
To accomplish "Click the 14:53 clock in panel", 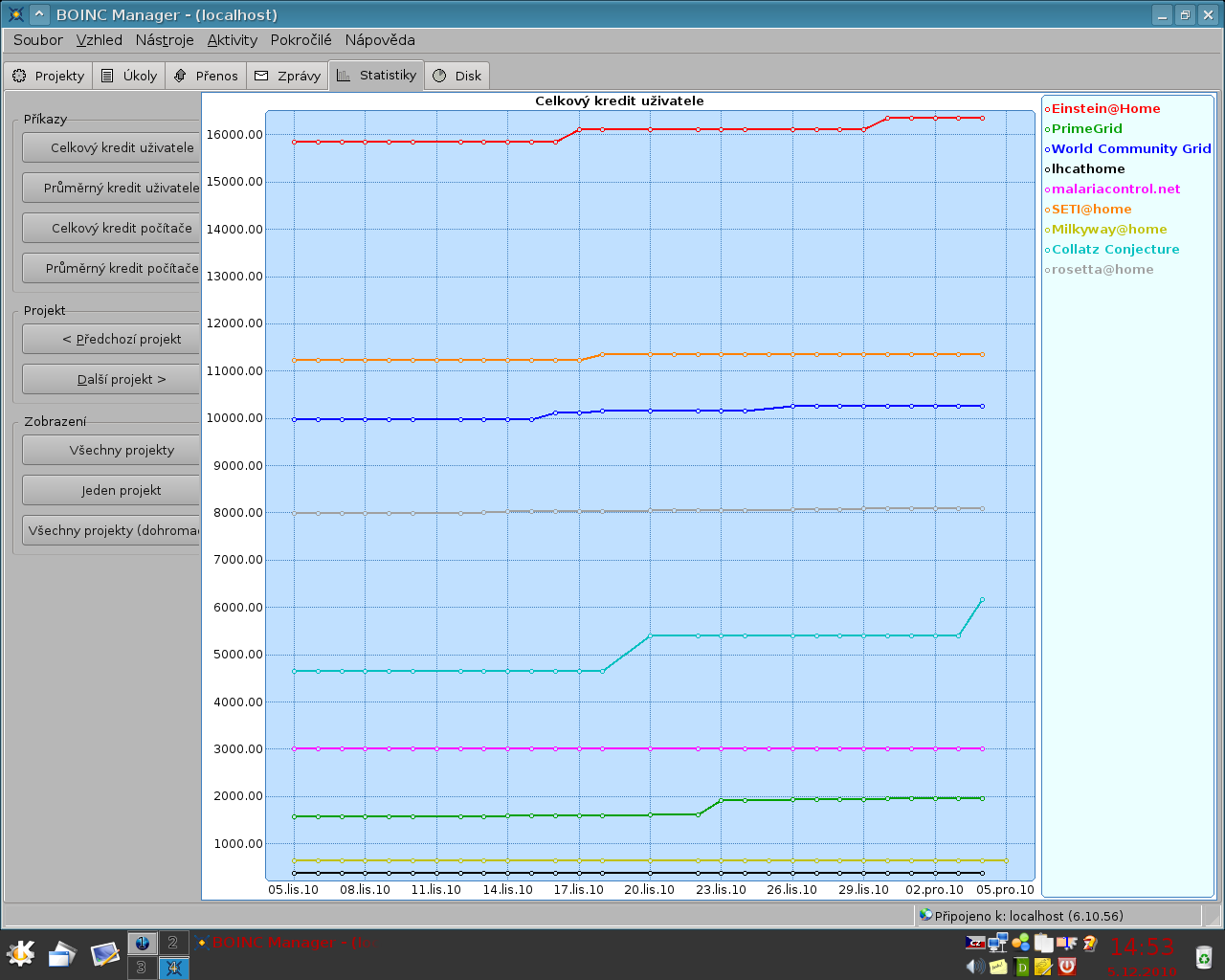I will 1142,947.
